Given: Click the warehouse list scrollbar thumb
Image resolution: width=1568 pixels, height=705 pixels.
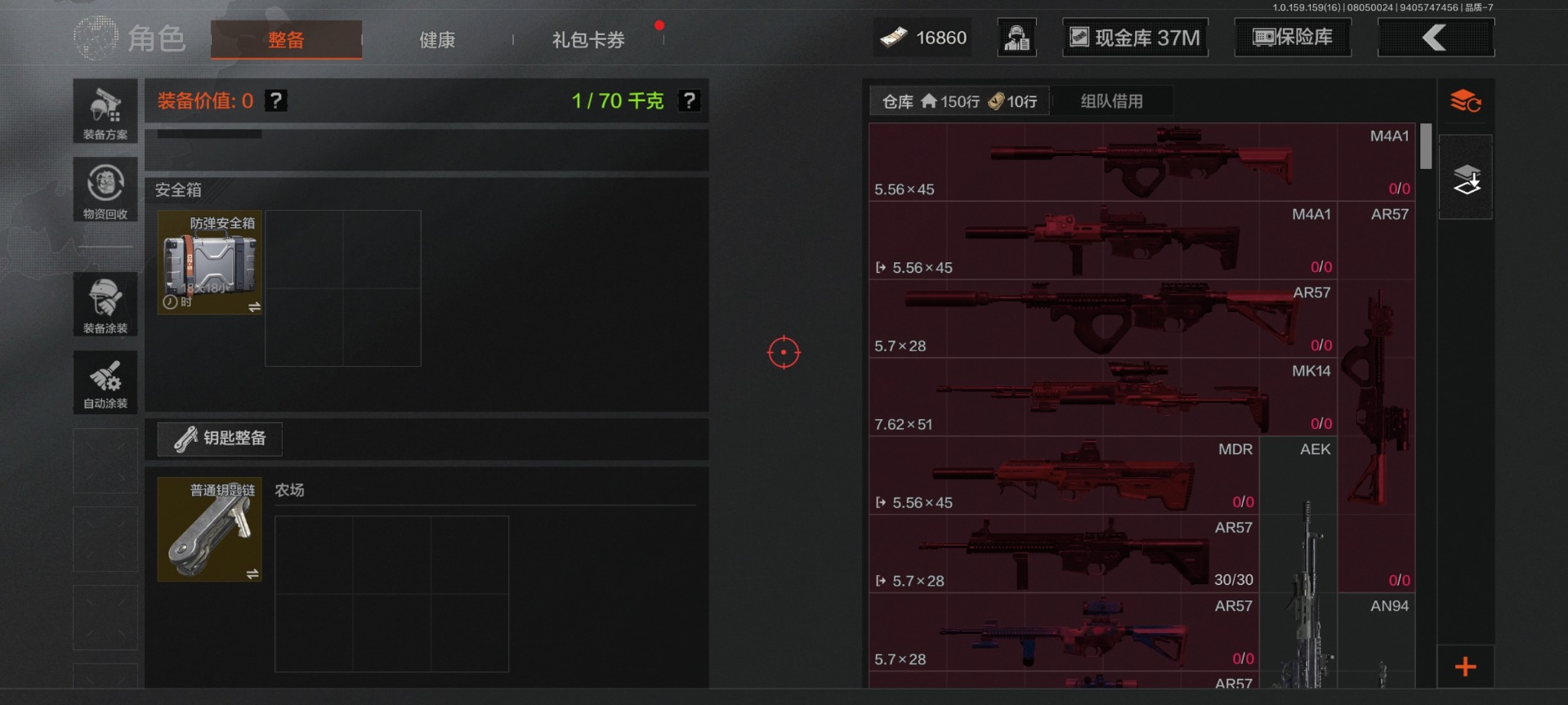Looking at the screenshot, I should 1426,146.
